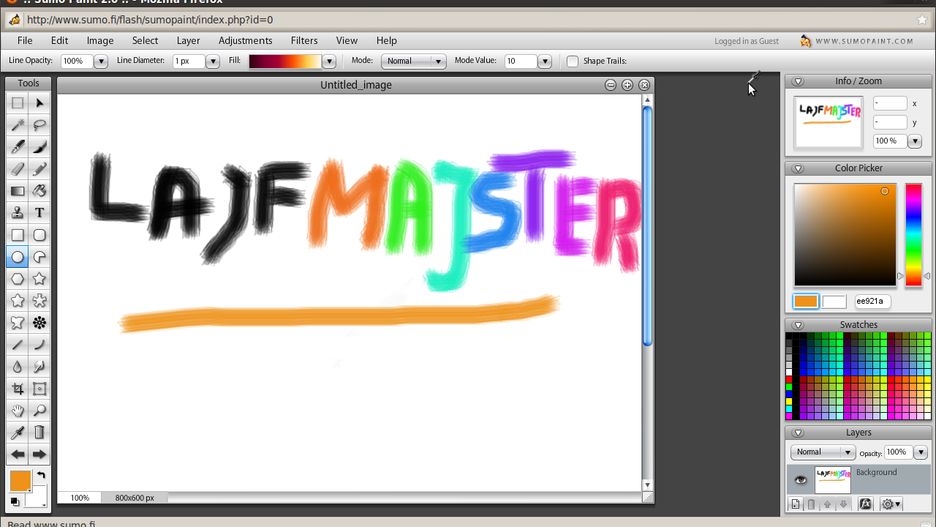Collapse the Color Picker panel
This screenshot has height=527, width=936.
click(798, 168)
